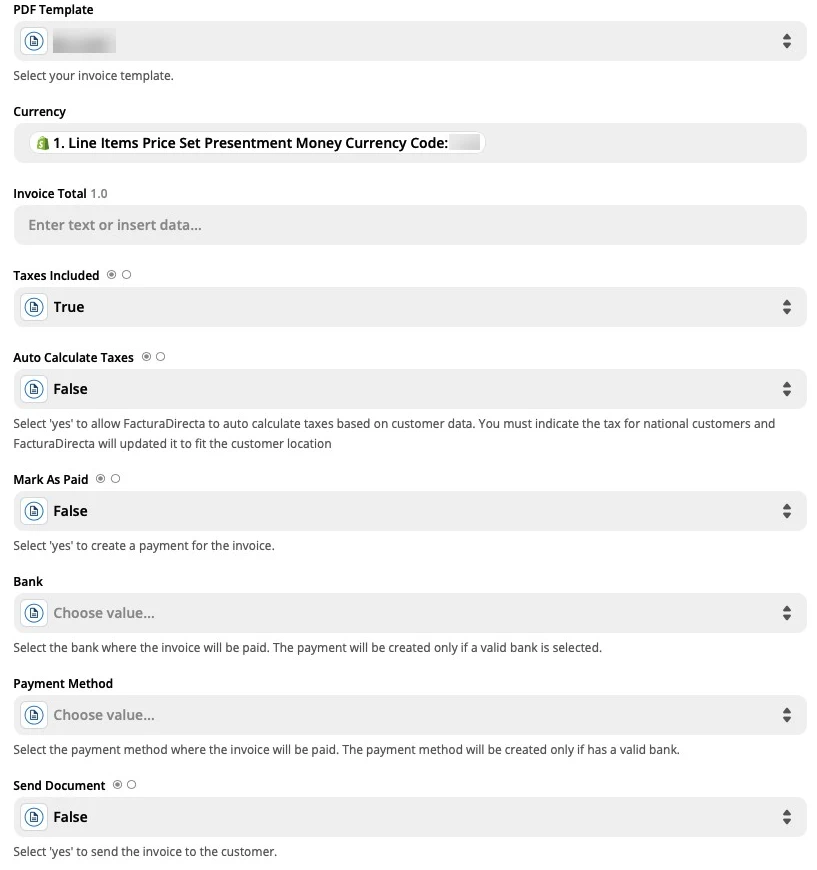817x870 pixels.
Task: Select the second radio for Send Document
Action: pos(130,784)
